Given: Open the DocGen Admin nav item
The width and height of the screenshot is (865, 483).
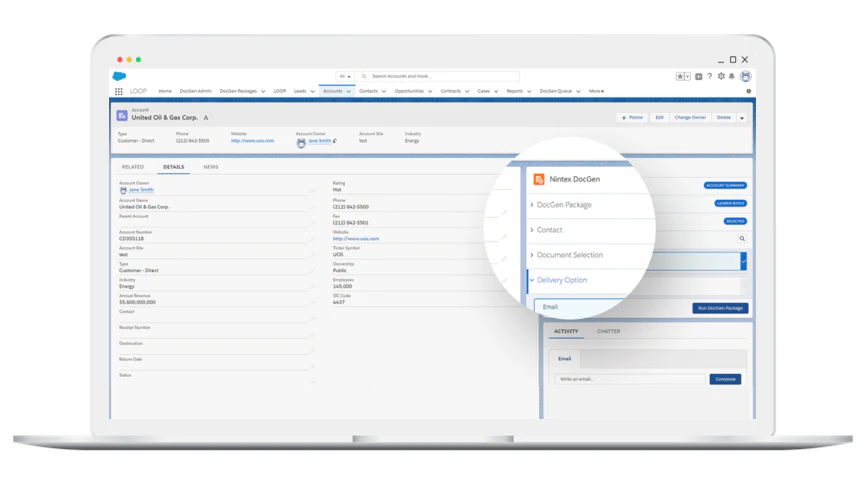Looking at the screenshot, I should [x=195, y=91].
